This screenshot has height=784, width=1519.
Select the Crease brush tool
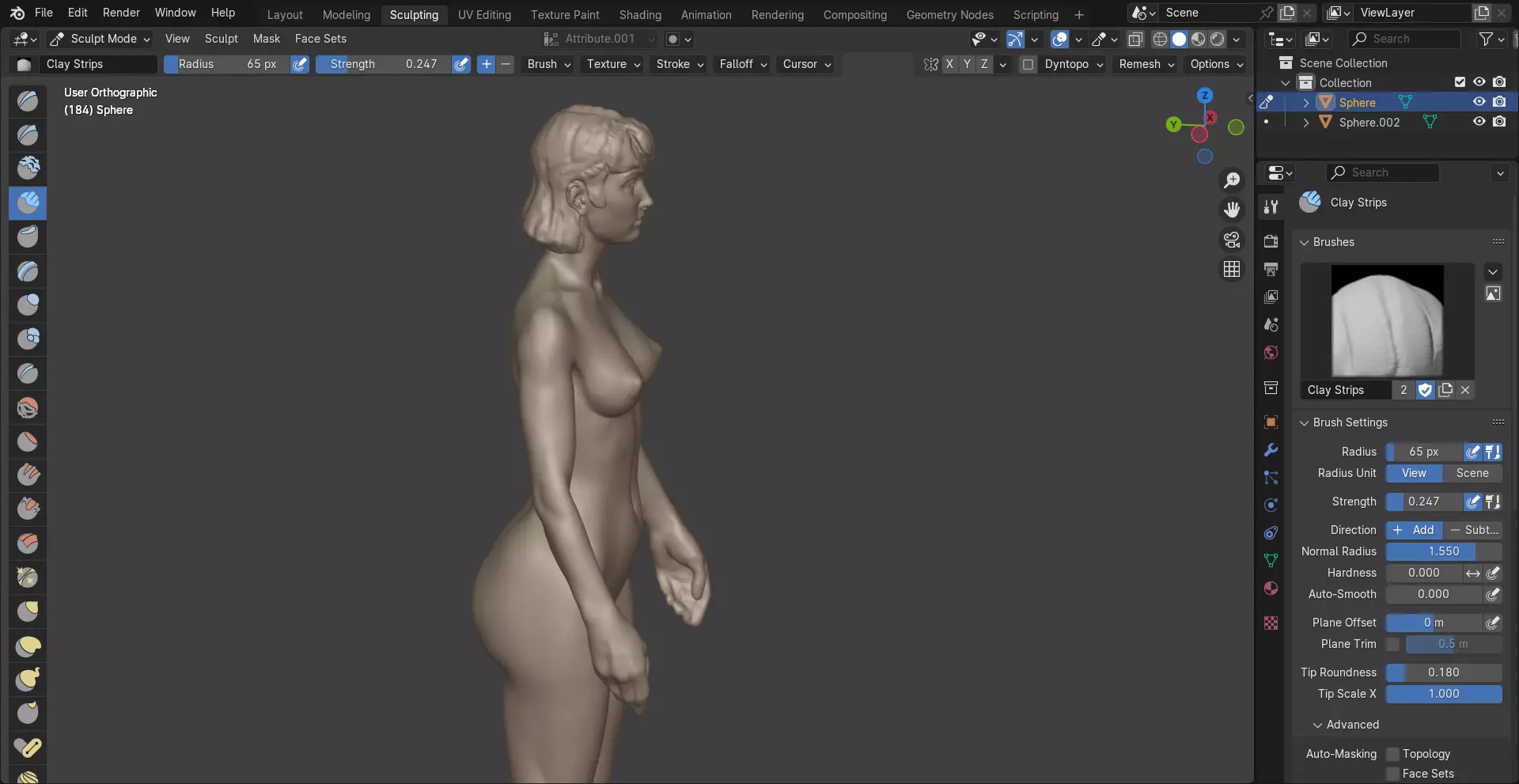coord(28,373)
